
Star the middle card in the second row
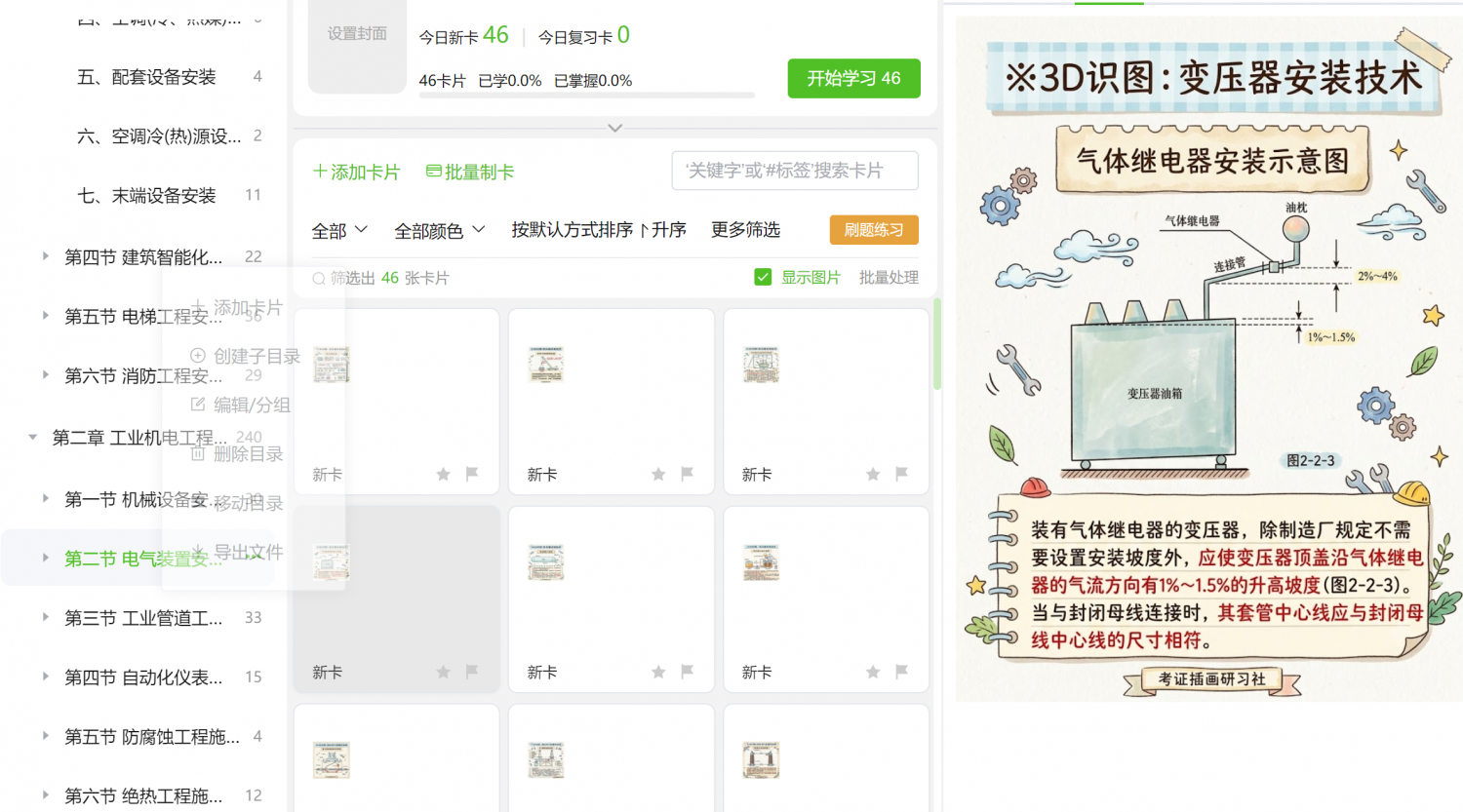658,672
